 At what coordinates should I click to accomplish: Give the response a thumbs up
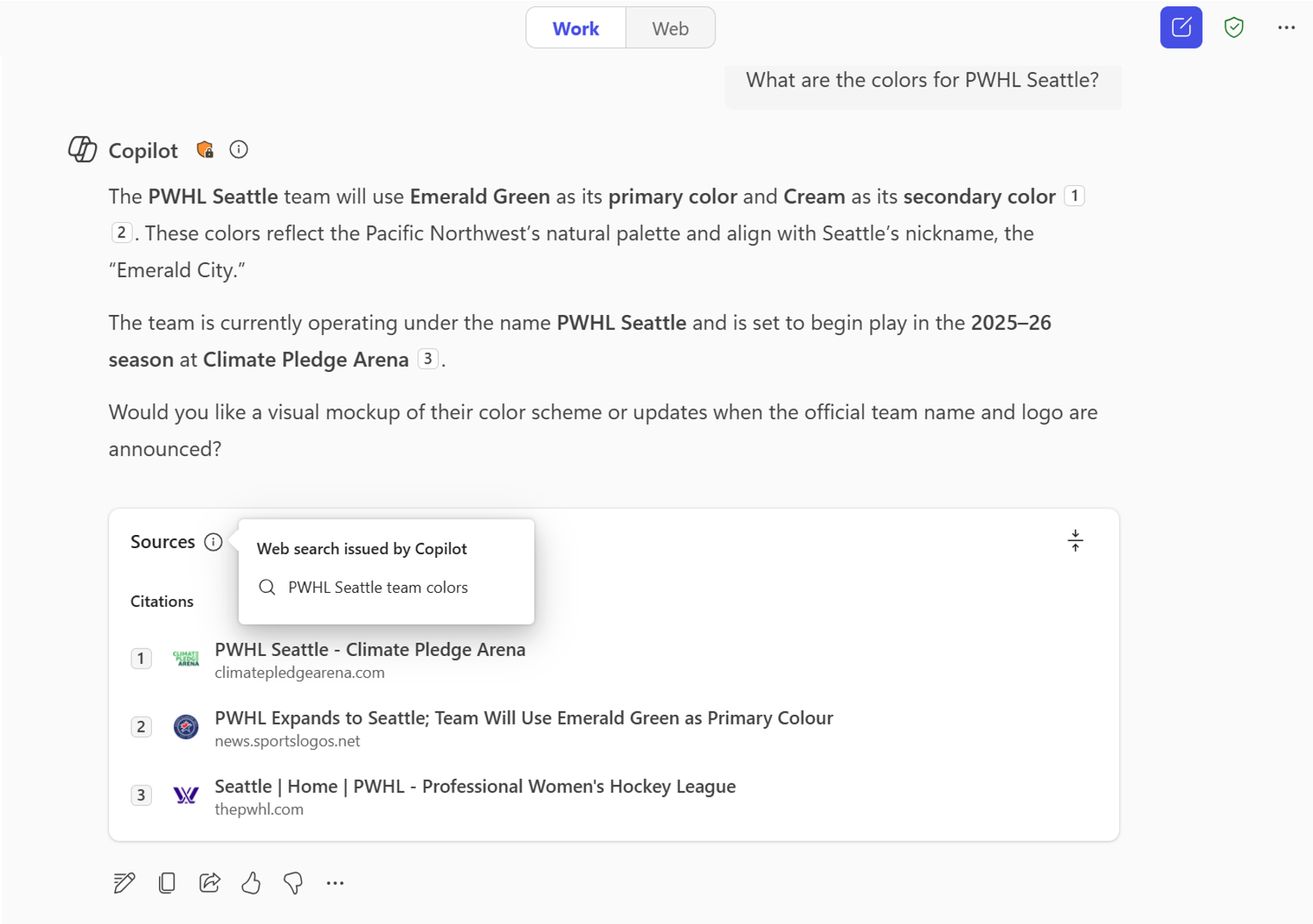[251, 882]
